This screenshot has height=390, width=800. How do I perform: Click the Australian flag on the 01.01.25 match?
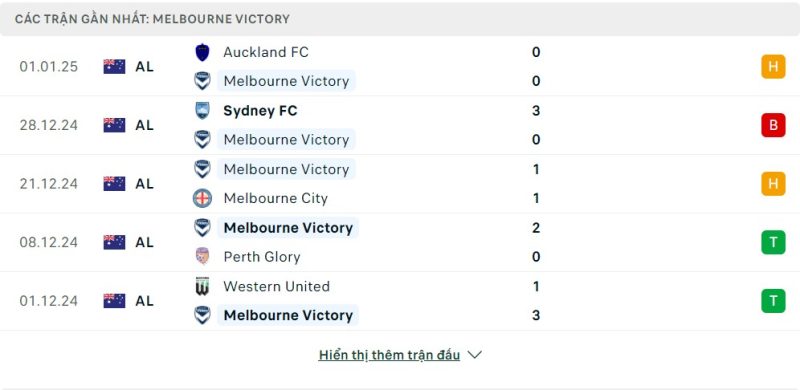tap(114, 67)
